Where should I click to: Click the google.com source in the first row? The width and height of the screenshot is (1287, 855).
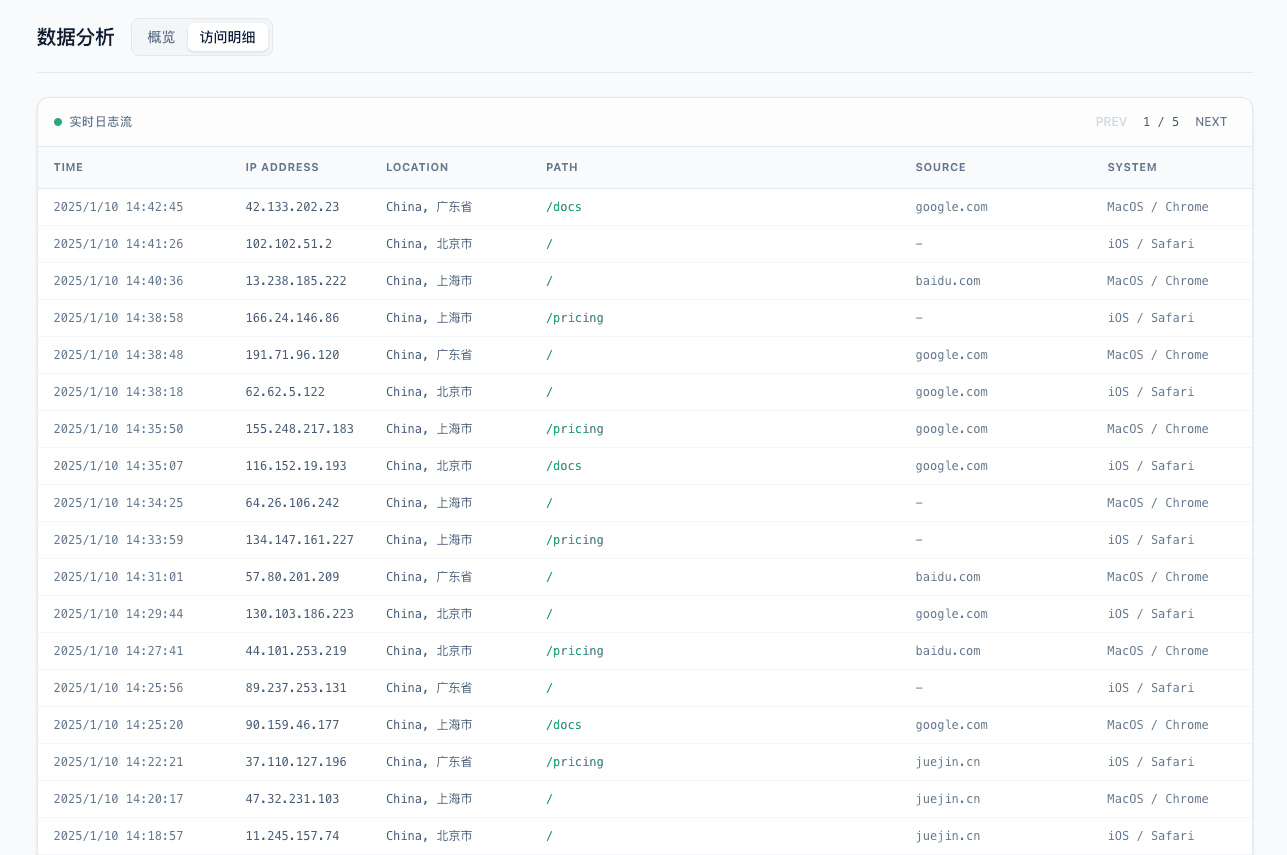(951, 207)
